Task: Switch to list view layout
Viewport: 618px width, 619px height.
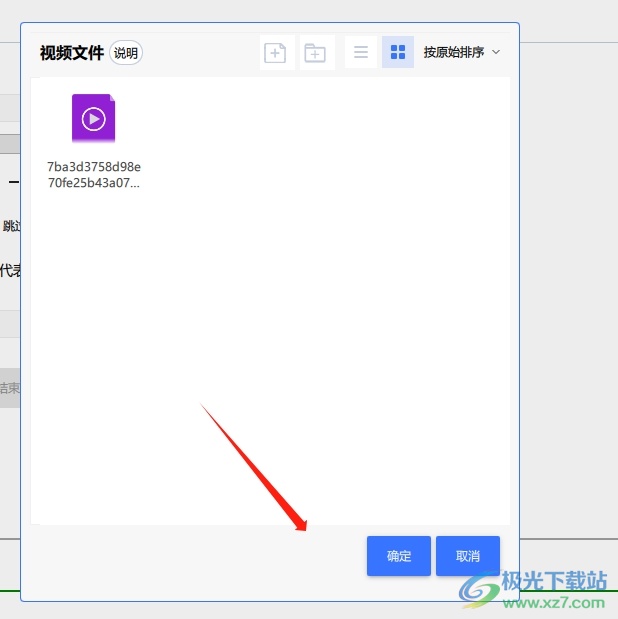Action: [361, 52]
